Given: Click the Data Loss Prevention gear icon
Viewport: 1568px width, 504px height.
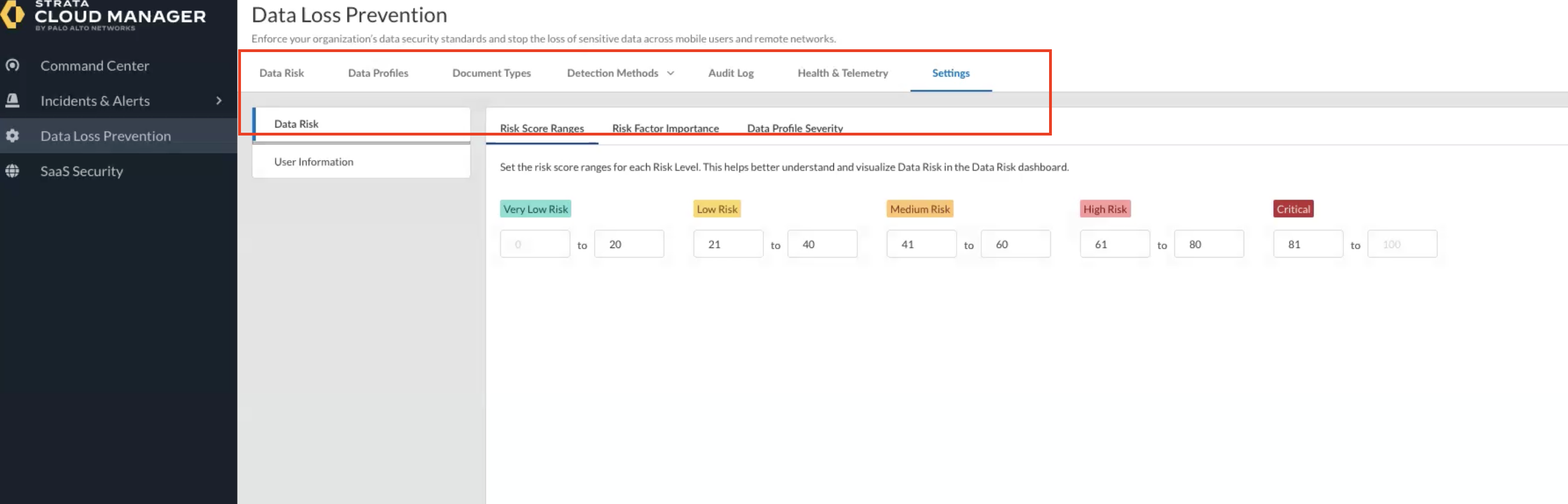Looking at the screenshot, I should click(12, 136).
